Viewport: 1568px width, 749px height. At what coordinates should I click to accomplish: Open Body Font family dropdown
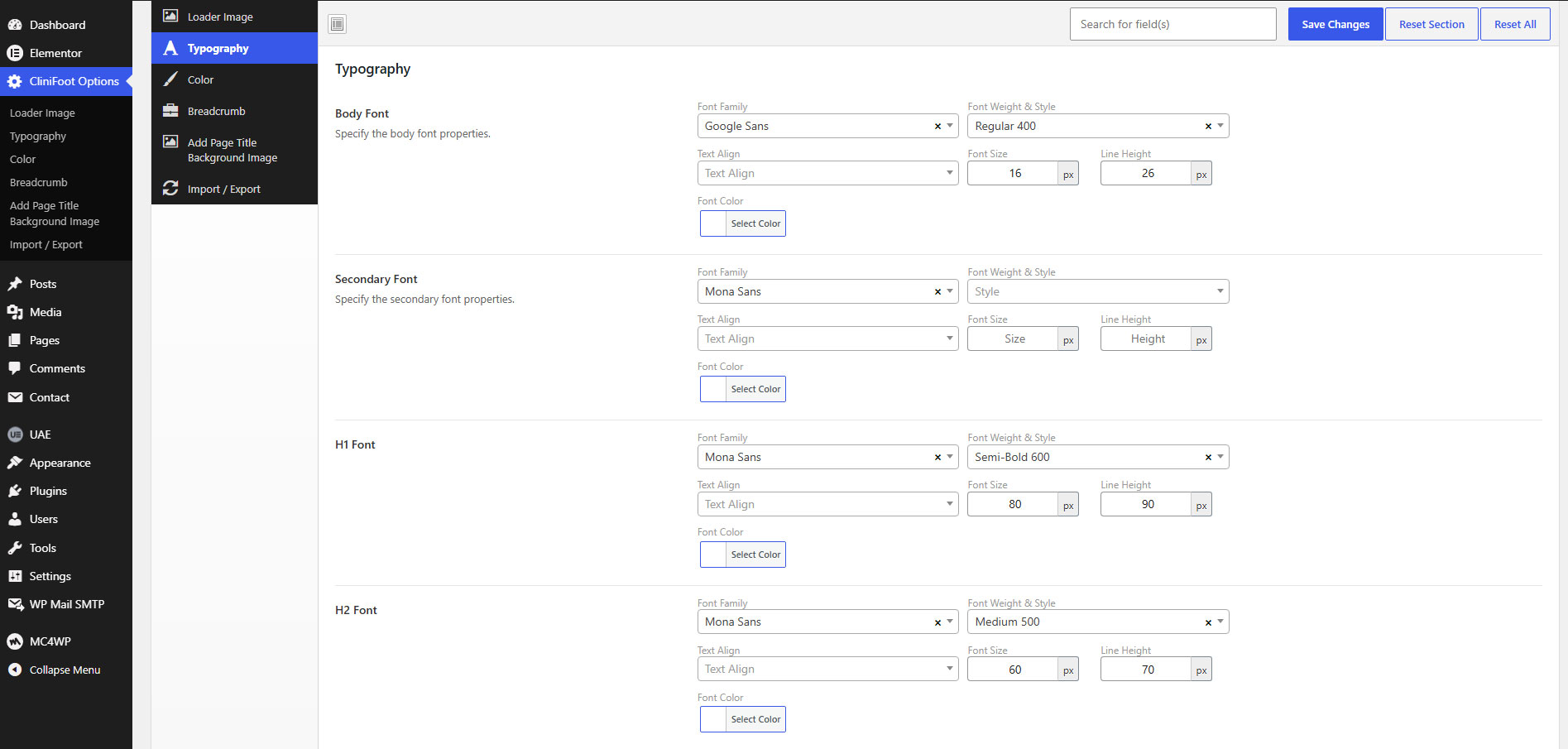[827, 126]
